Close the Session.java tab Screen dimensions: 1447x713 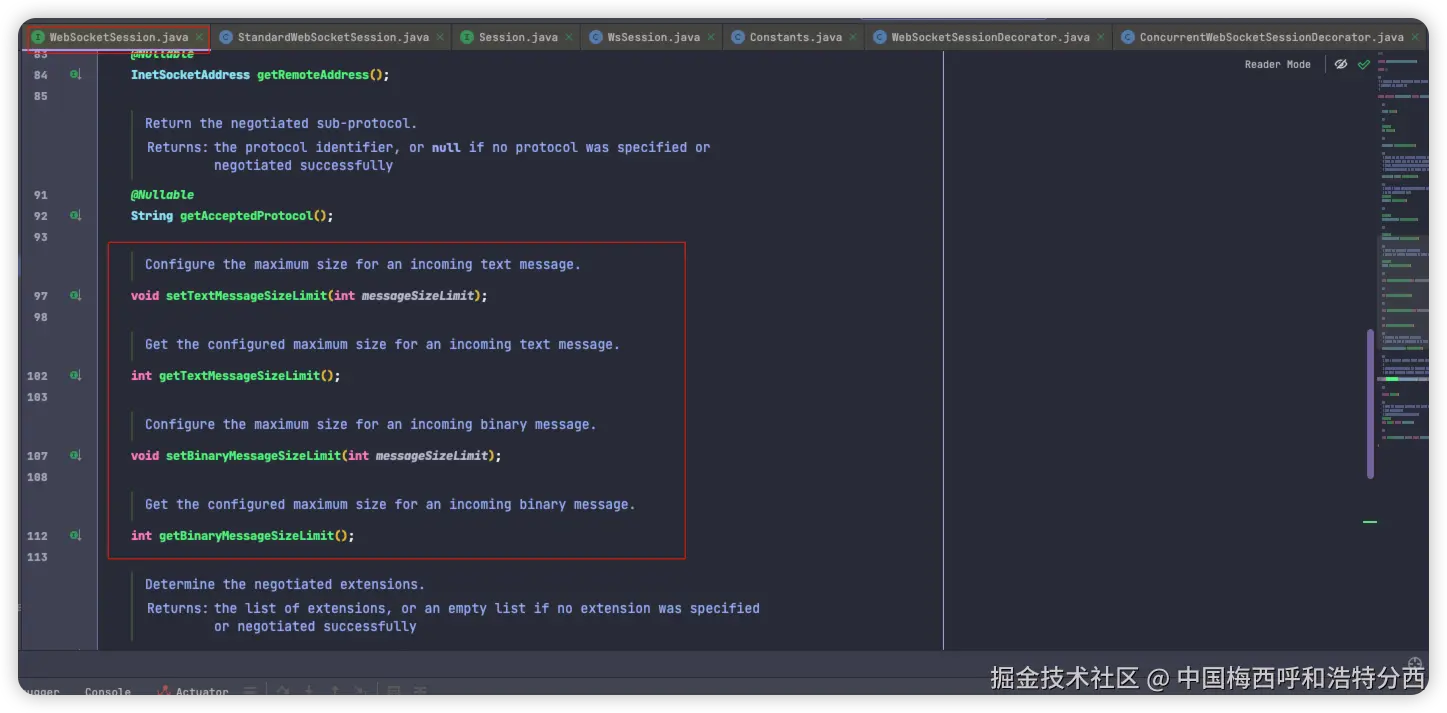569,37
